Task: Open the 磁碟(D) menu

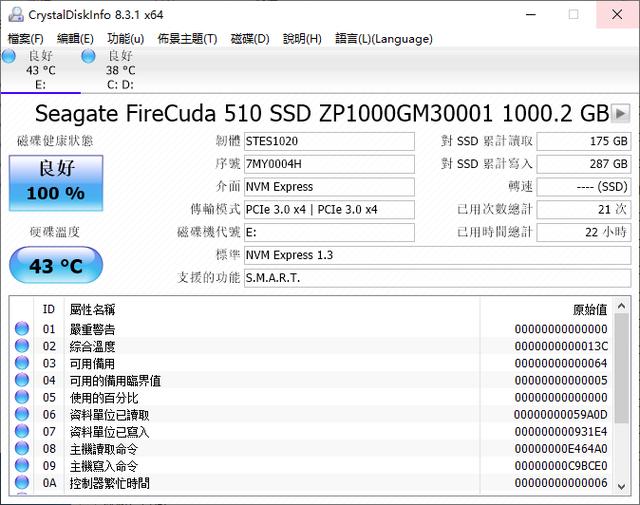Action: click(250, 39)
